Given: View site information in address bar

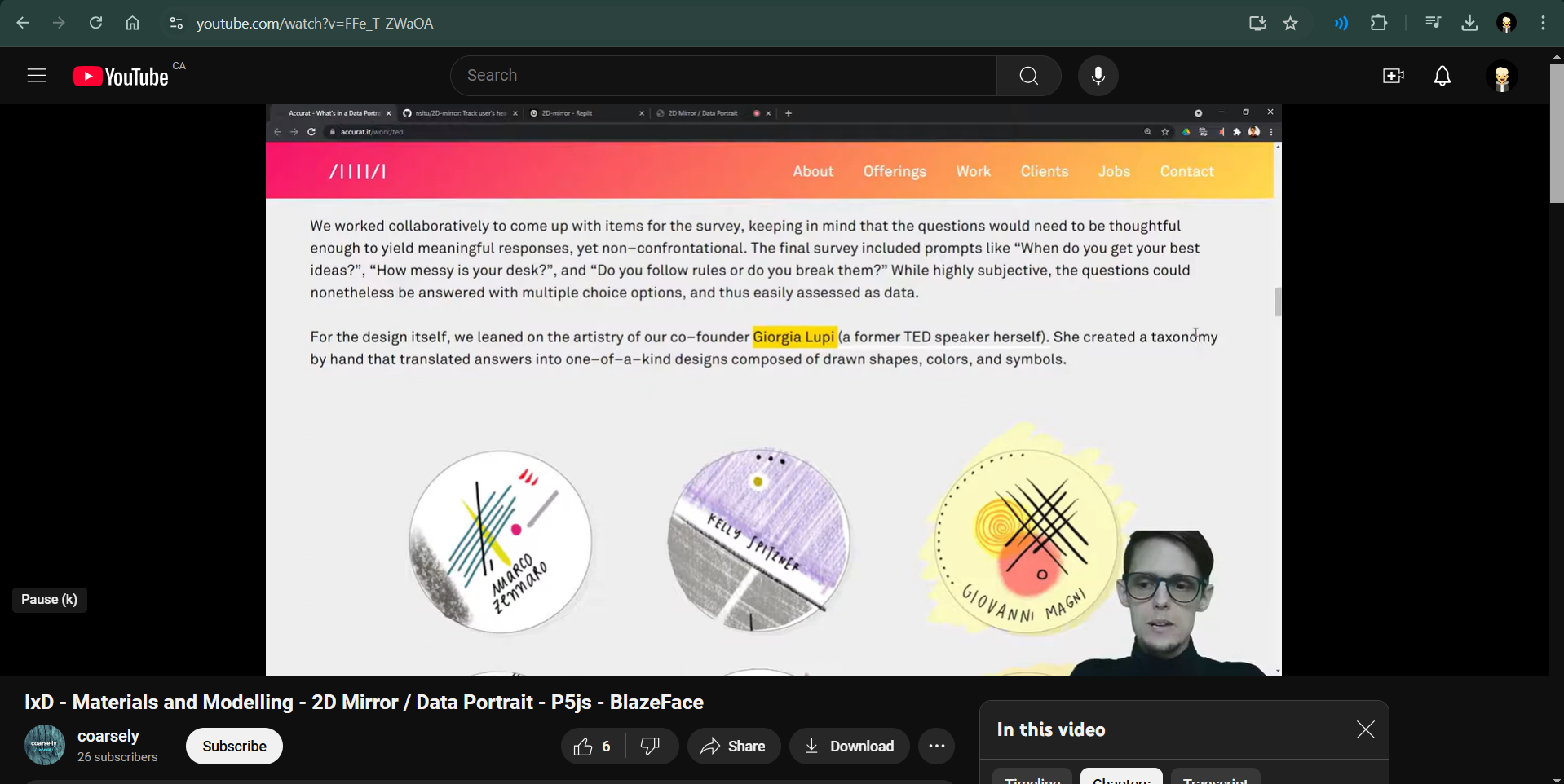Looking at the screenshot, I should pos(176,23).
